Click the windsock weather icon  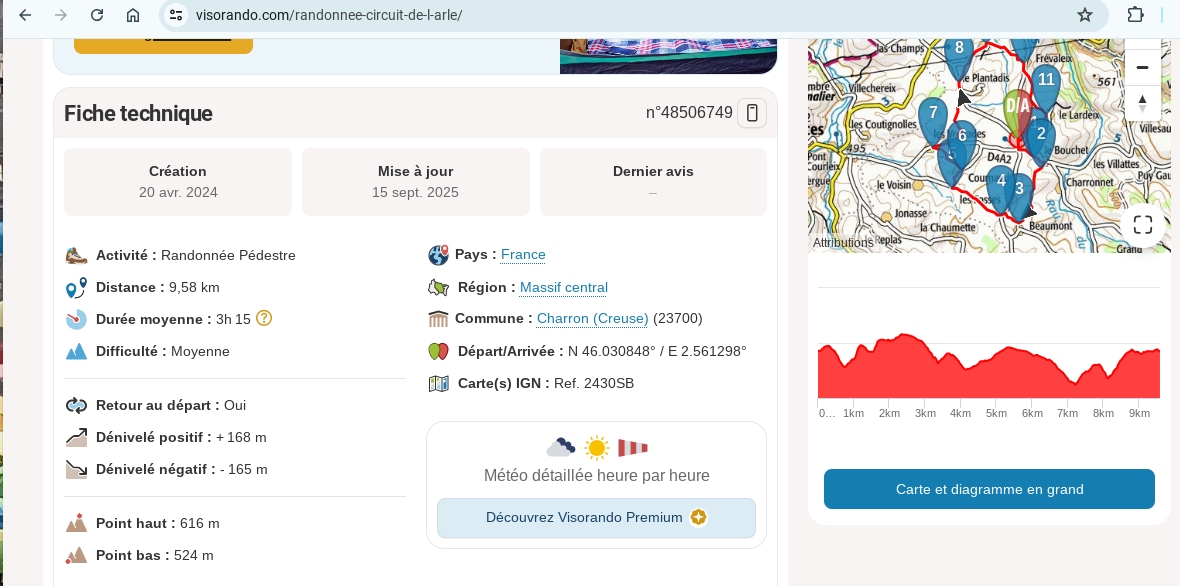(633, 448)
